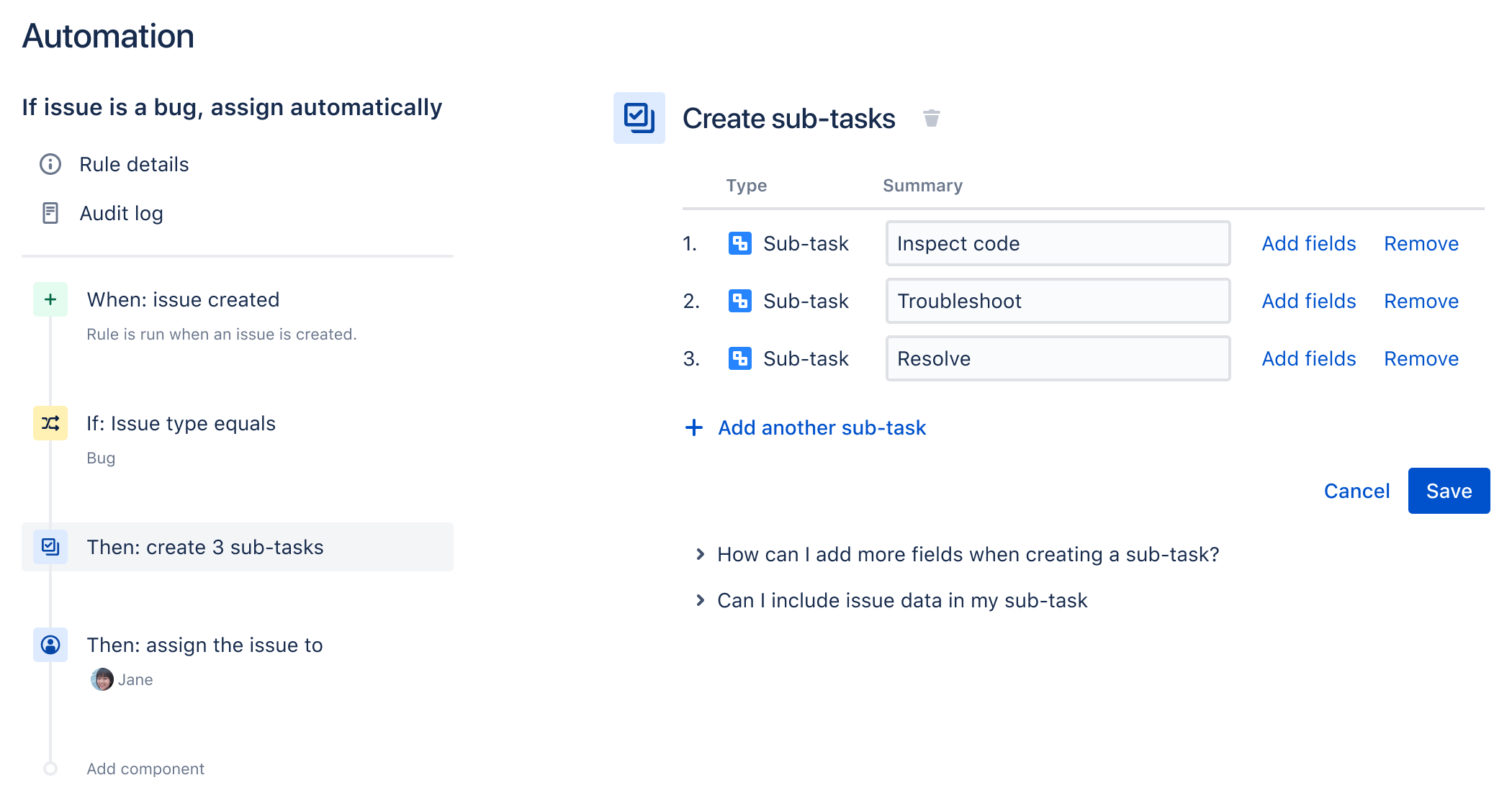Select the shuffle condition icon beside If
Viewport: 1512px width, 793px height.
point(49,424)
